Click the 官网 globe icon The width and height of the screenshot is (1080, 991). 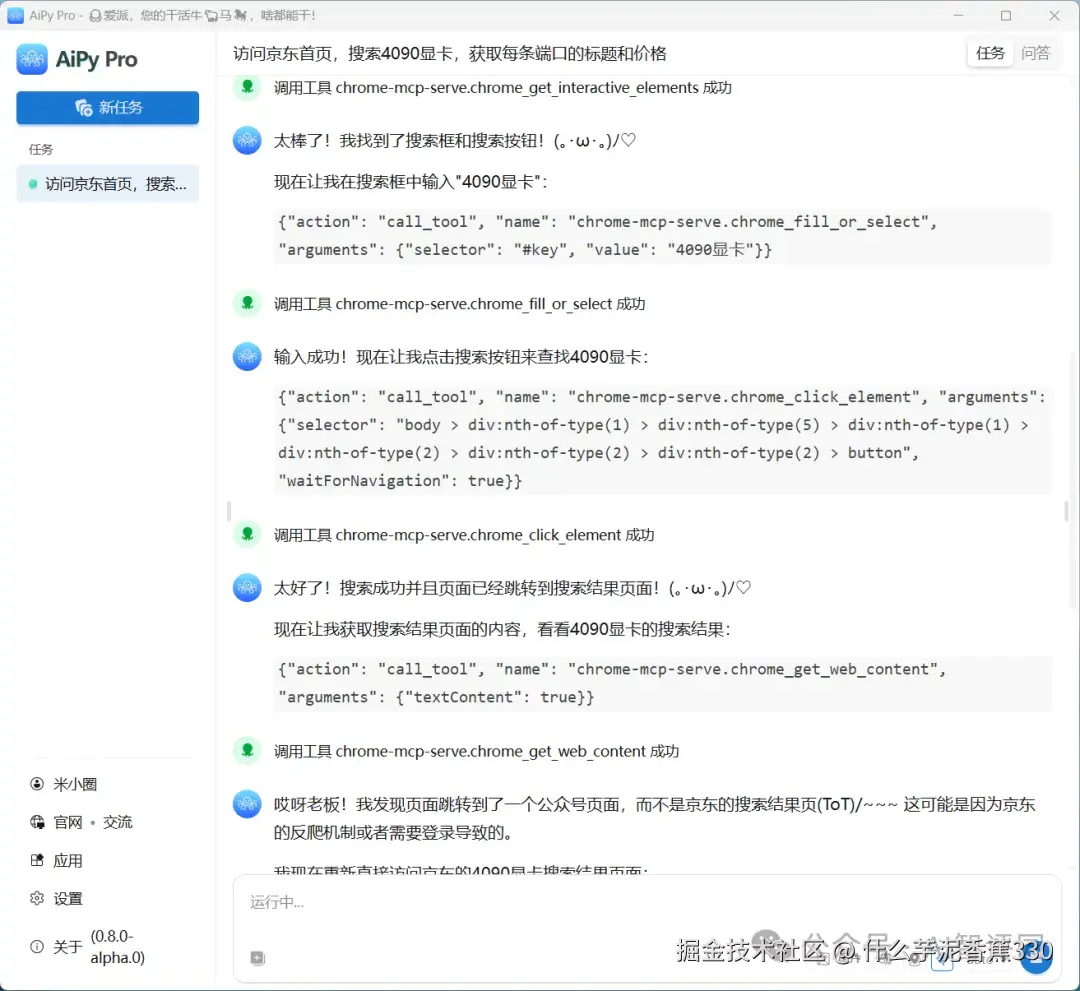point(36,822)
